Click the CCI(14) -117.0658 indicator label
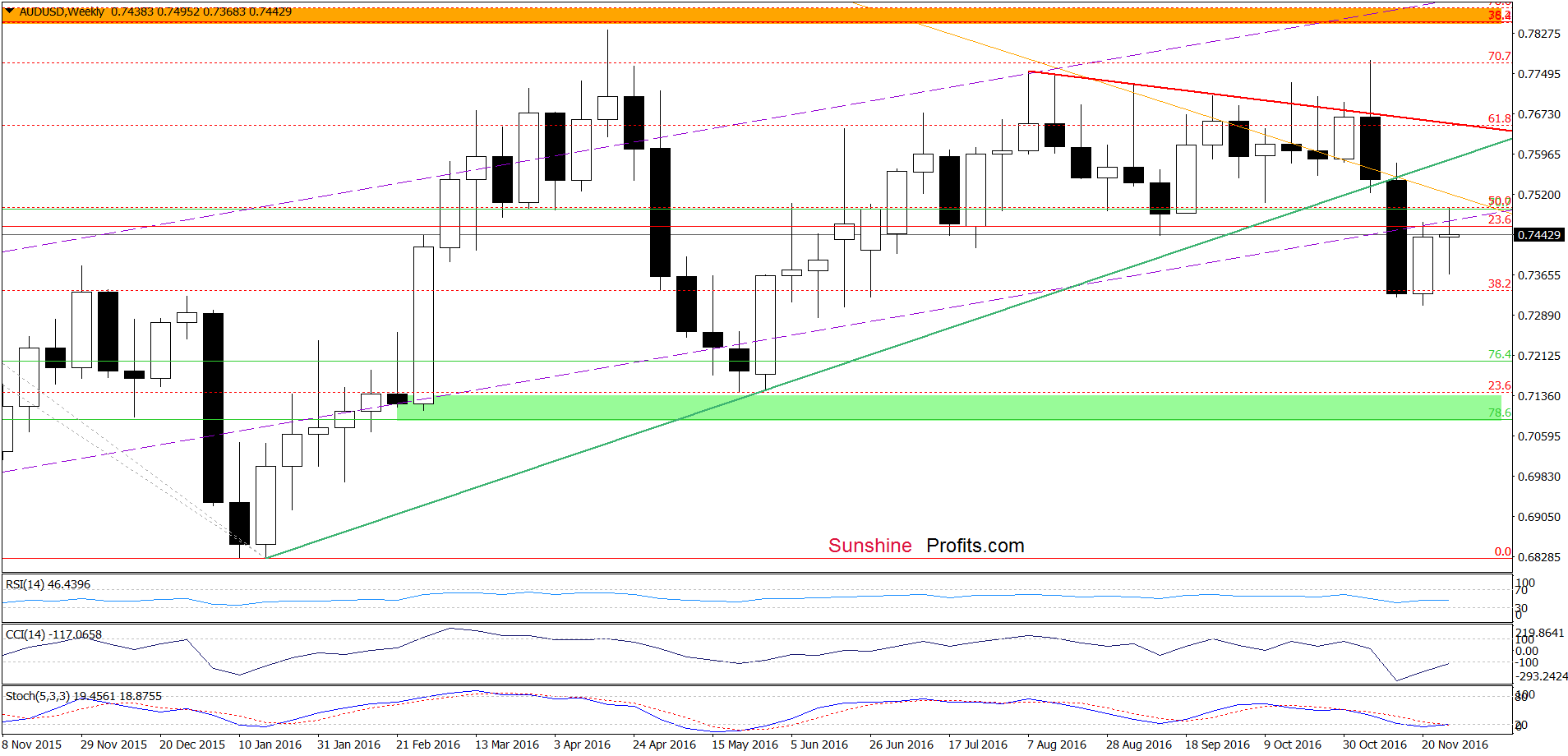The width and height of the screenshot is (1568, 756). (53, 634)
